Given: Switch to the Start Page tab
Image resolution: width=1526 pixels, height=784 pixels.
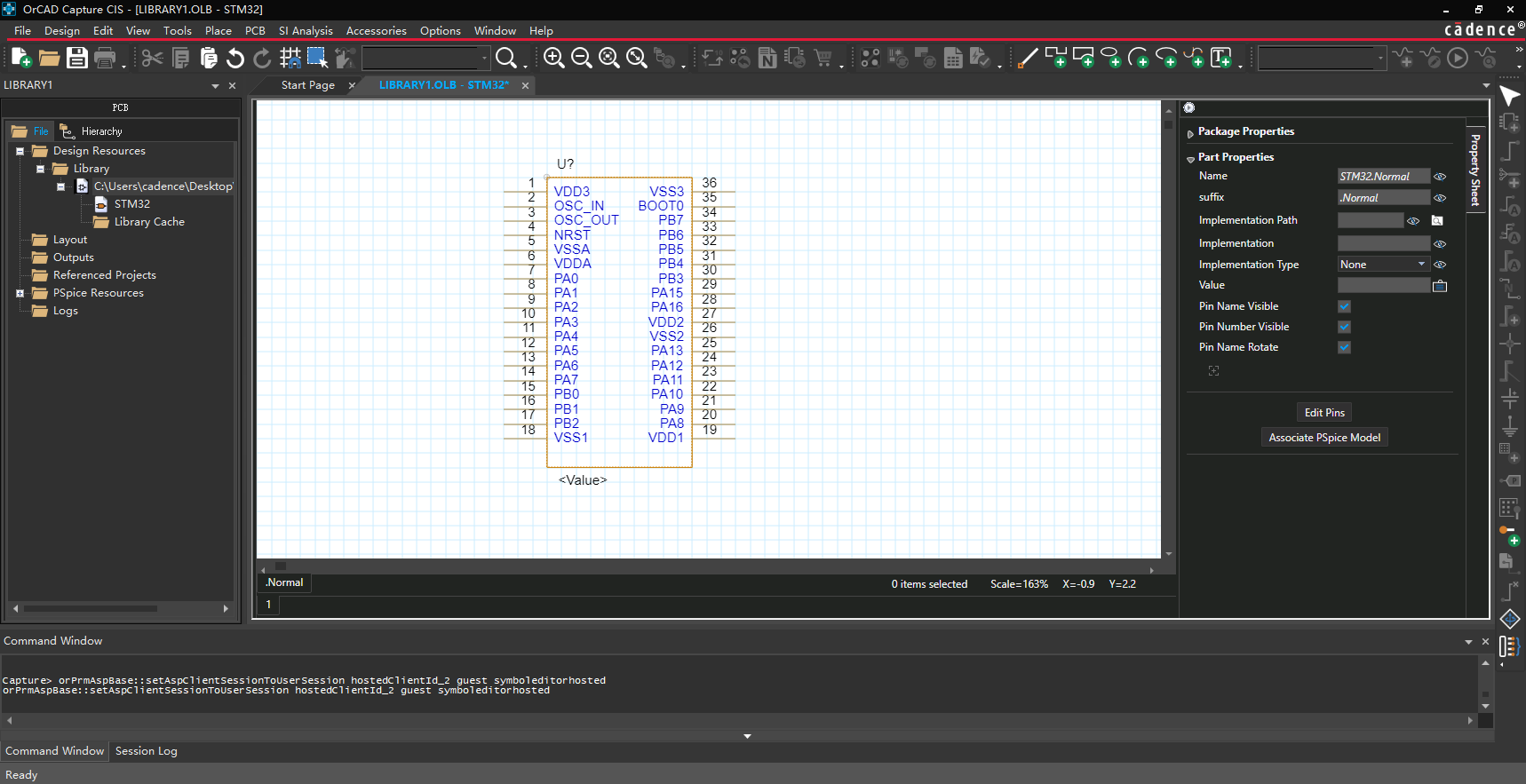Looking at the screenshot, I should tap(307, 85).
